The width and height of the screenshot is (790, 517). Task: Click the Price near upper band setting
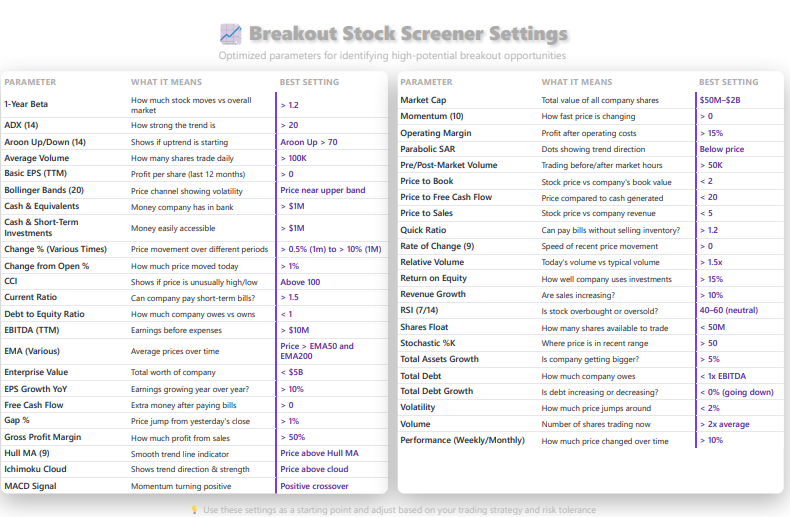323,190
